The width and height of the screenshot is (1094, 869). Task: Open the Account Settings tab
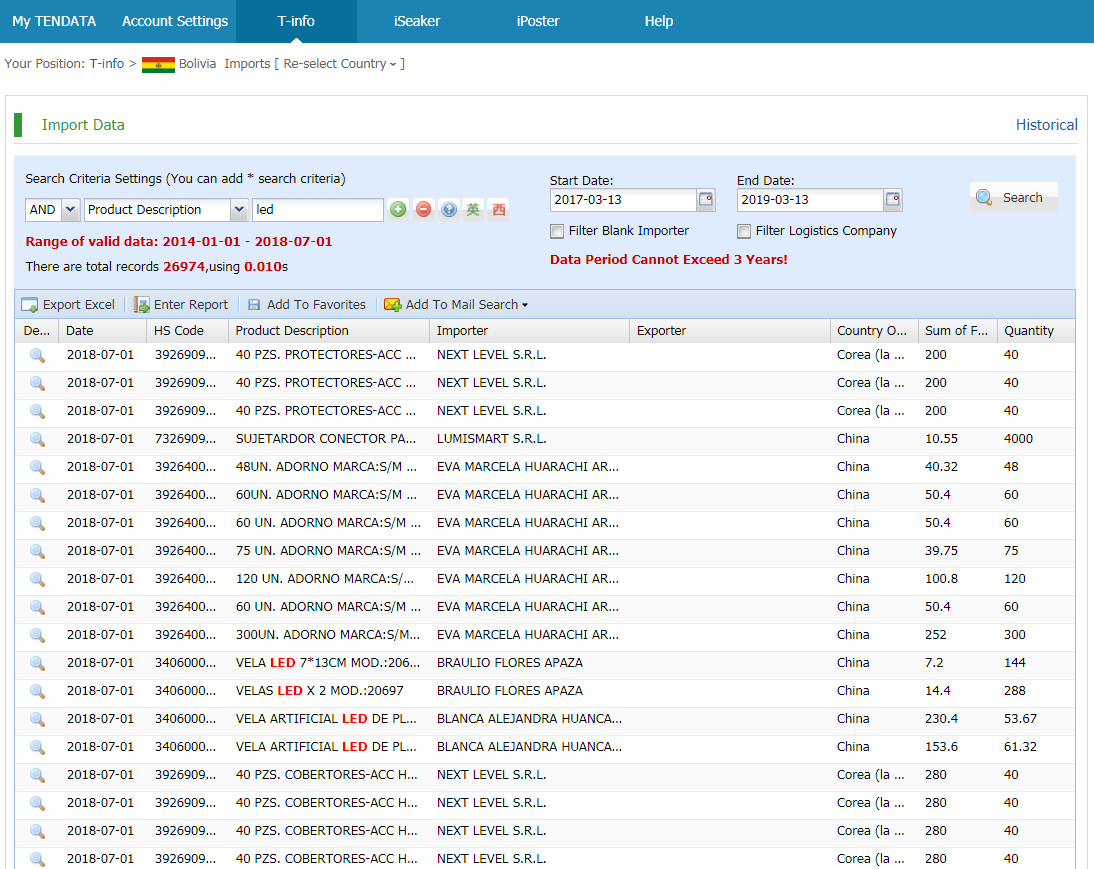[x=175, y=21]
